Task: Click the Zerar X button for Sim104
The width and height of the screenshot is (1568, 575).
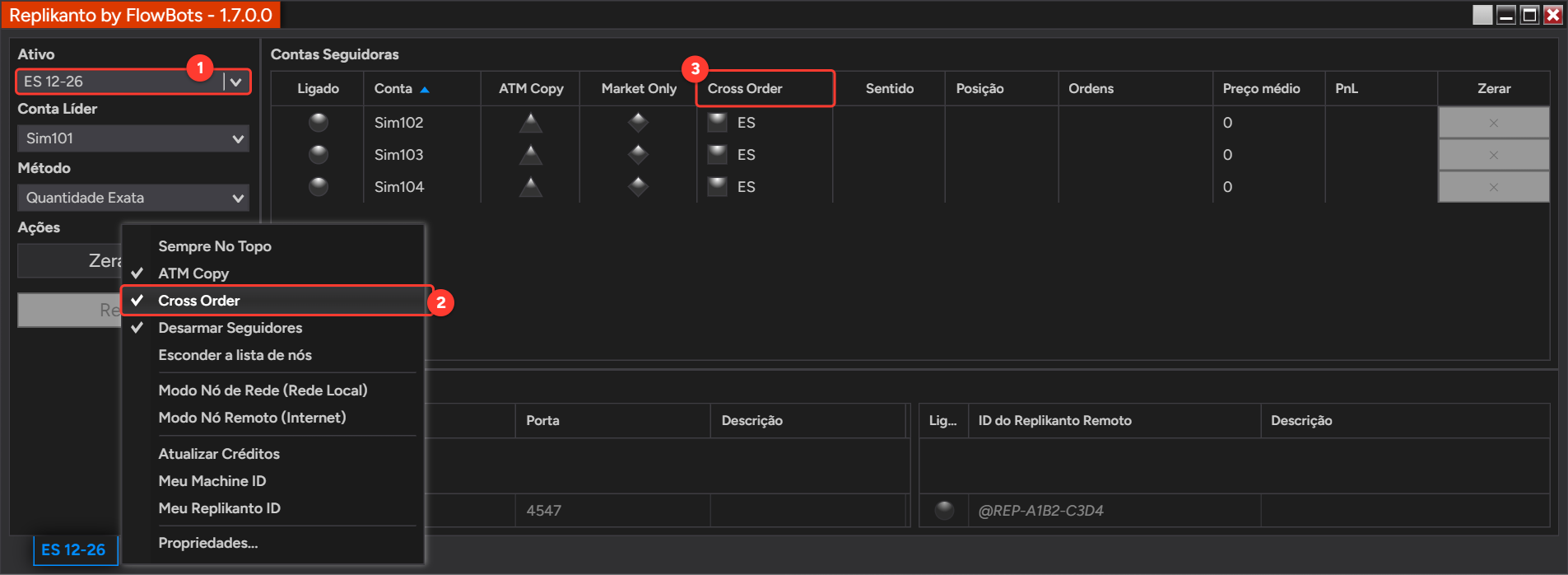Action: click(1493, 187)
